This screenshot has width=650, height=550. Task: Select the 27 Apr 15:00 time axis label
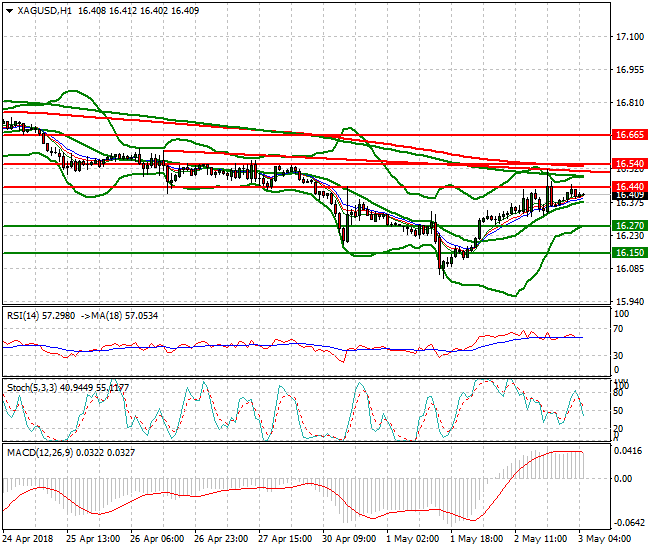(285, 539)
